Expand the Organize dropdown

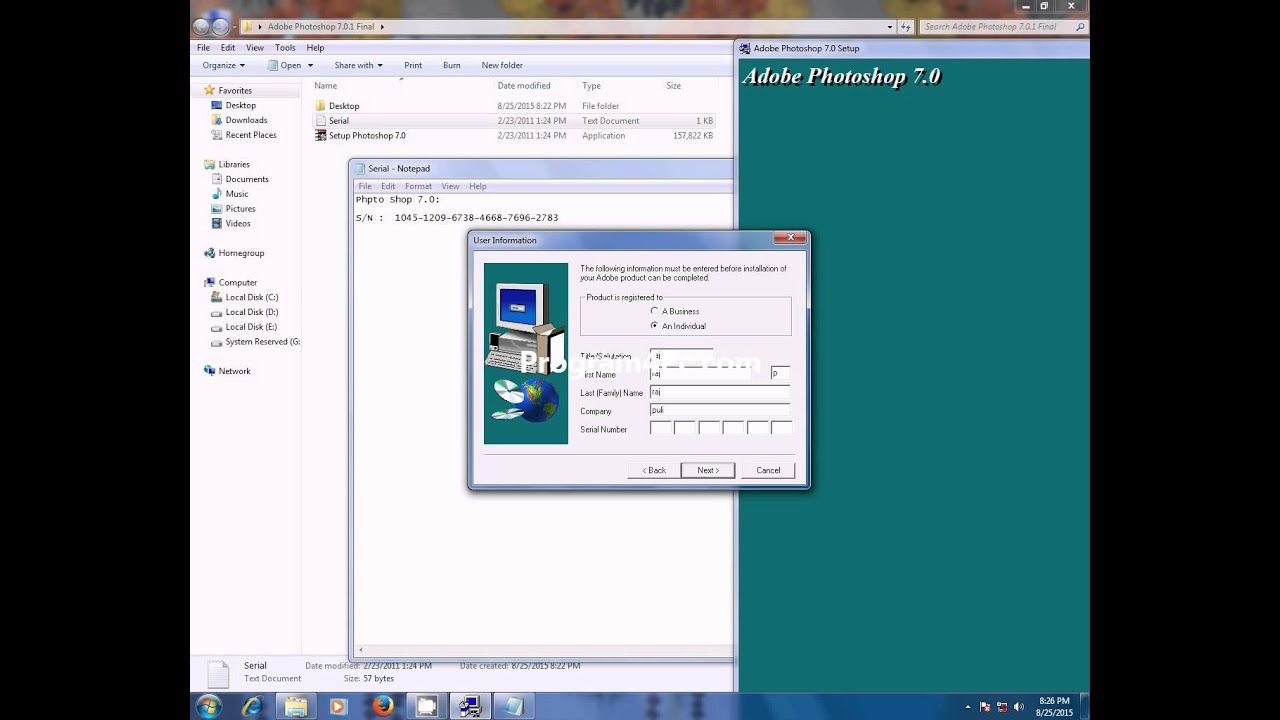tap(223, 66)
